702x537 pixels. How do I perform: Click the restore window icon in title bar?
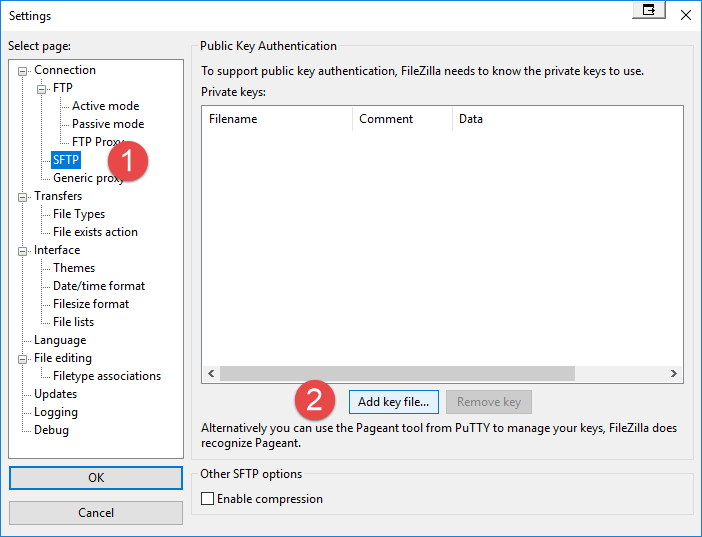[650, 10]
